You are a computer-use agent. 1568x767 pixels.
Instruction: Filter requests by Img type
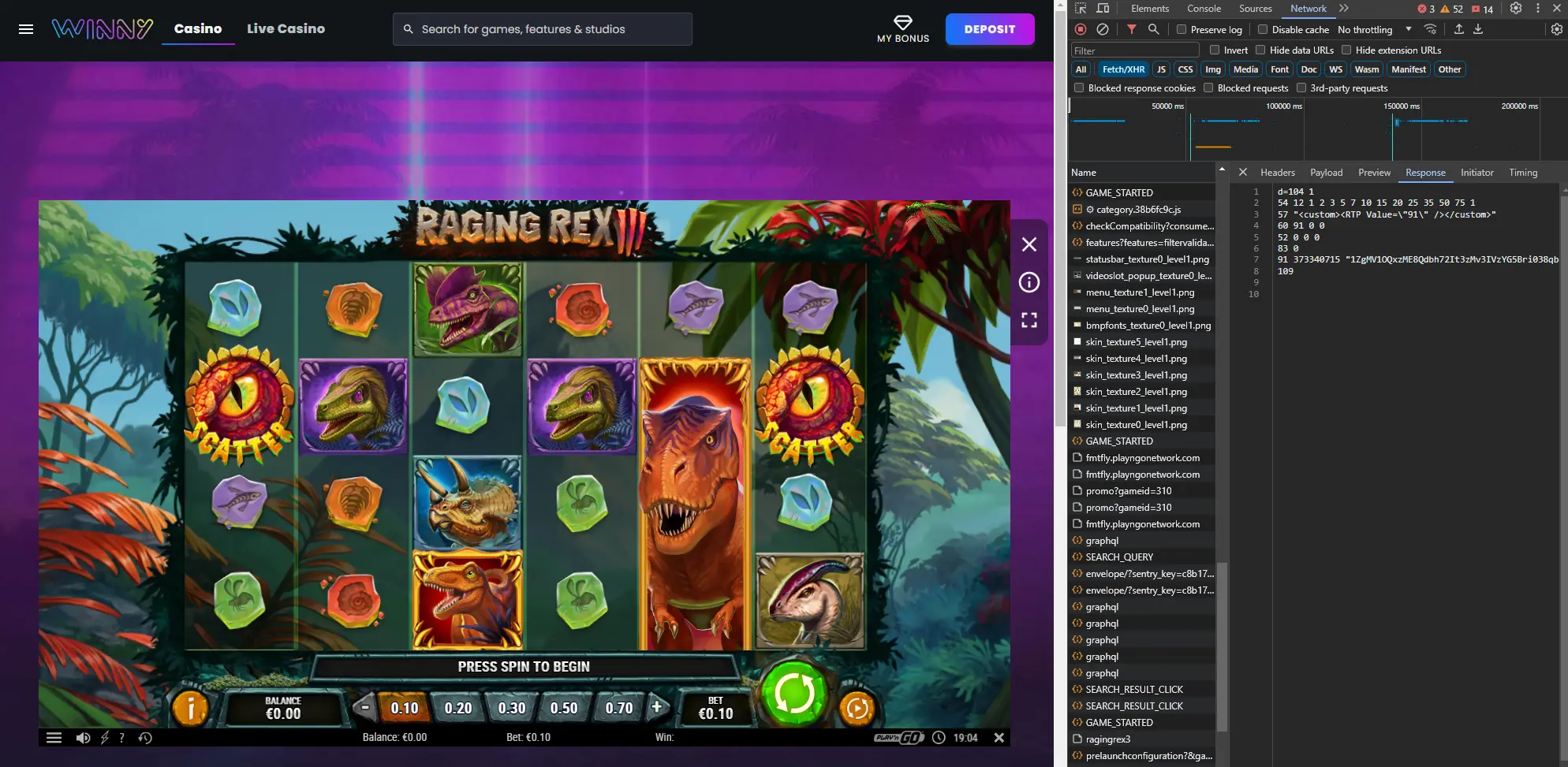click(x=1213, y=69)
